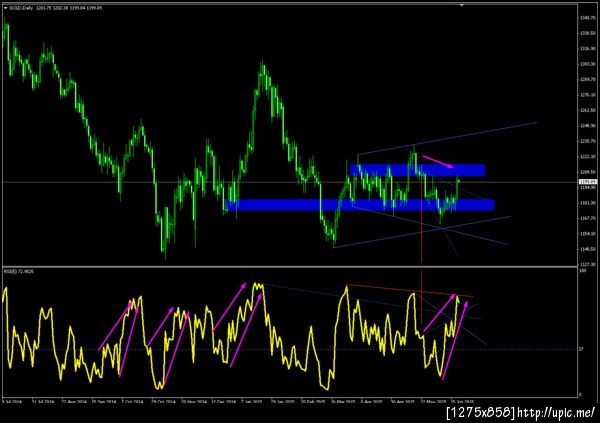Click the highlighted current price label 1199.89

(588, 182)
